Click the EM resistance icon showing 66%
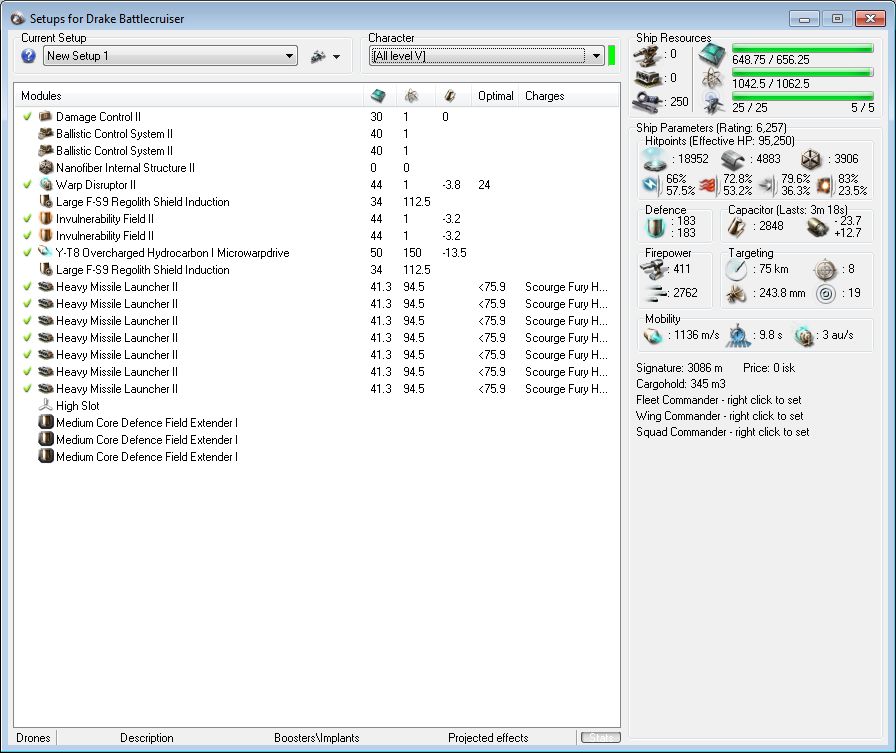The height and width of the screenshot is (753, 896). [652, 185]
